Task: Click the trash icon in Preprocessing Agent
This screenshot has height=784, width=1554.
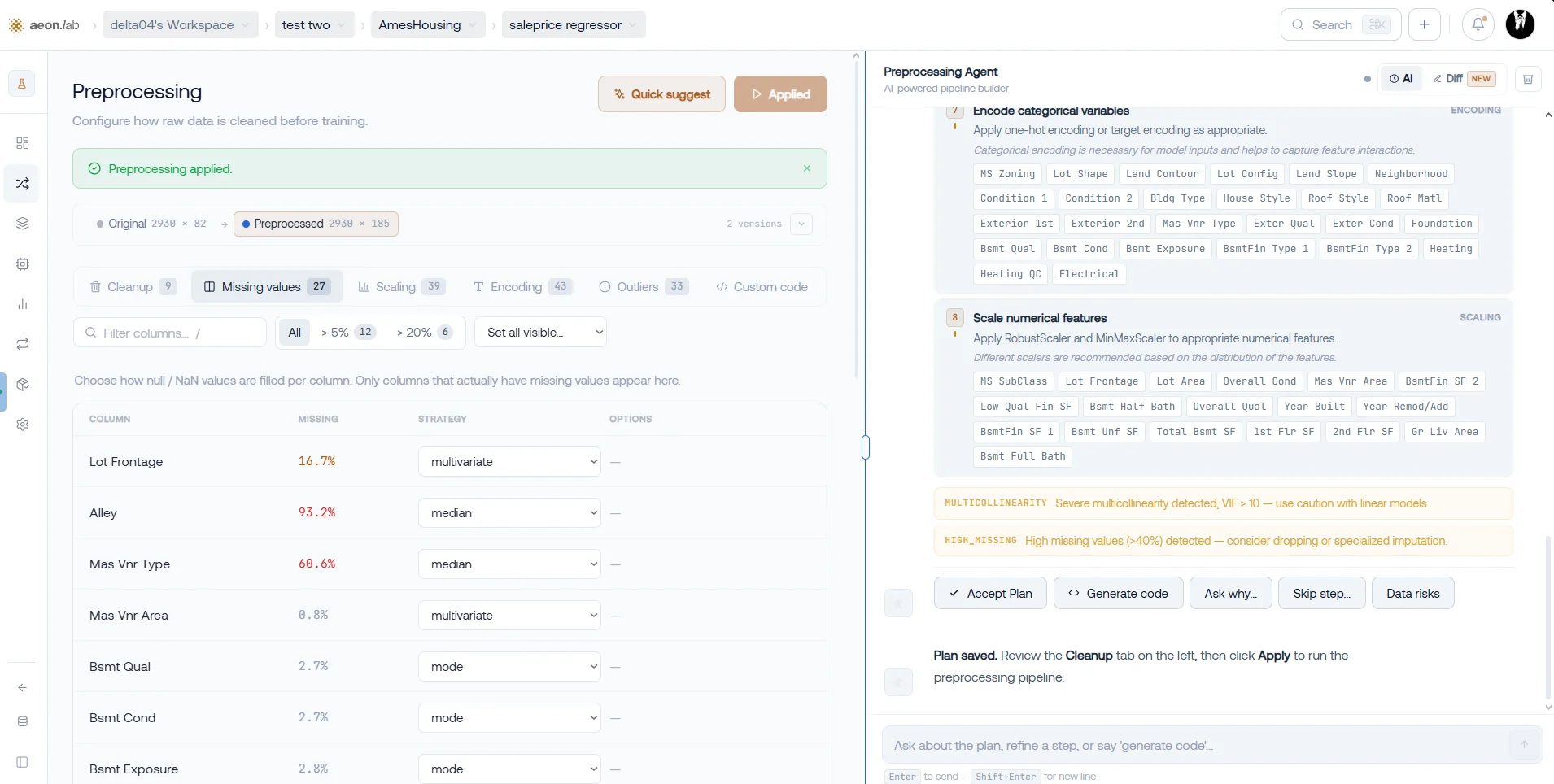Action: pyautogui.click(x=1528, y=79)
